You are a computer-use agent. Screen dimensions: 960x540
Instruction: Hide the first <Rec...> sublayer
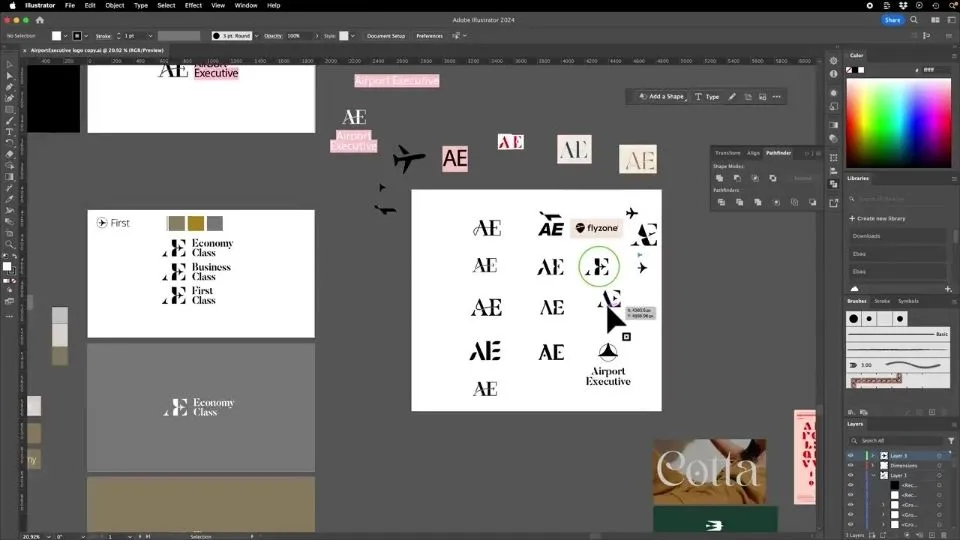[x=850, y=485]
